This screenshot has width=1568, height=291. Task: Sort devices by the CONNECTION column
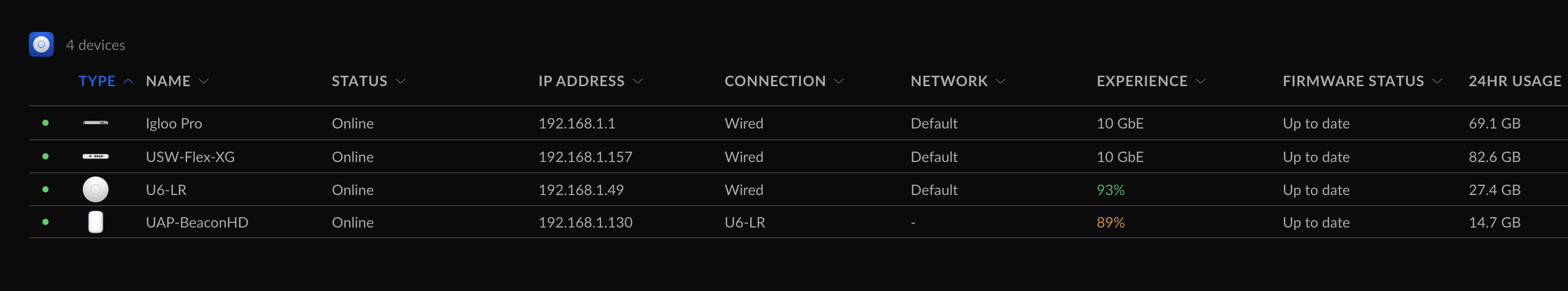[x=775, y=81]
